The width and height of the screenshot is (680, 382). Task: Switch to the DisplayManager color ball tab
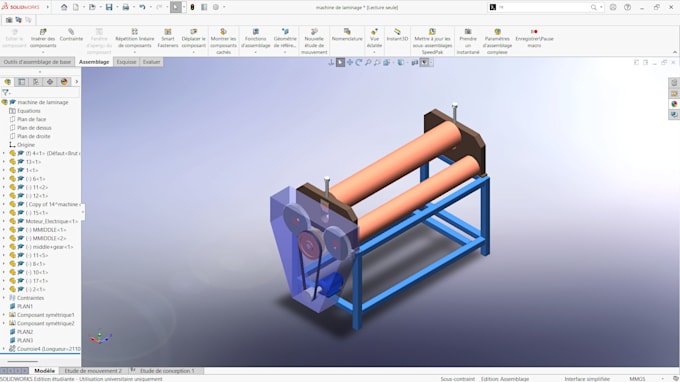pos(64,82)
